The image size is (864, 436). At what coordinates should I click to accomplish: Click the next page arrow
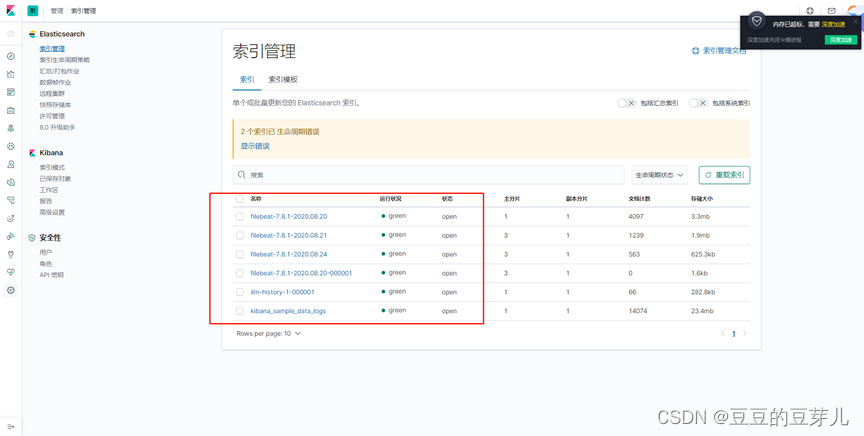[x=745, y=333]
